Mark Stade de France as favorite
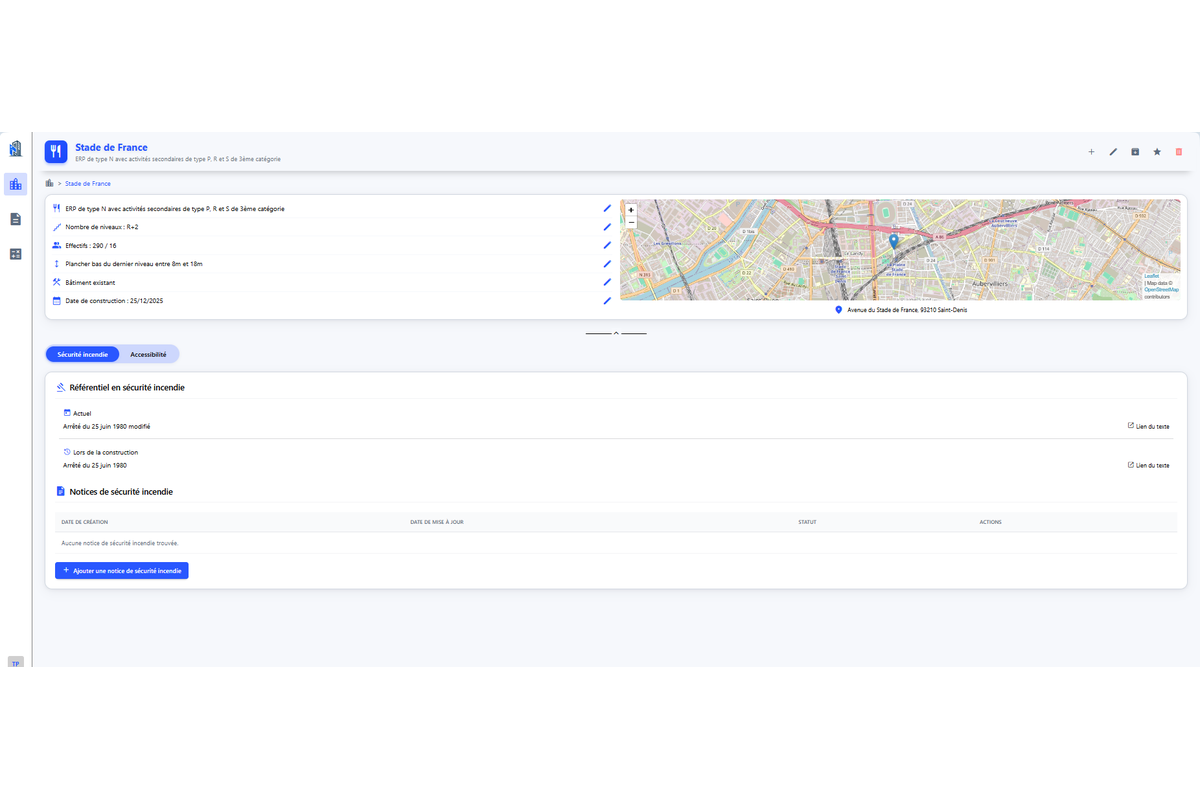The width and height of the screenshot is (1200, 800). [x=1157, y=152]
